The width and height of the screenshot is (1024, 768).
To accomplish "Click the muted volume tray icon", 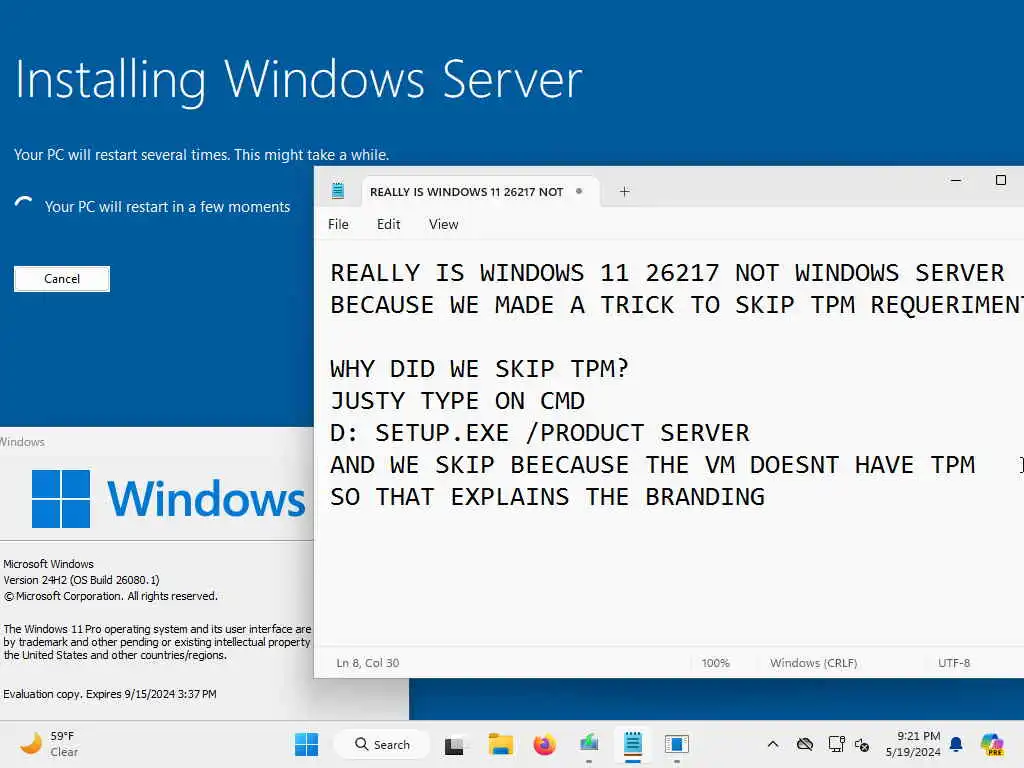I will click(862, 744).
